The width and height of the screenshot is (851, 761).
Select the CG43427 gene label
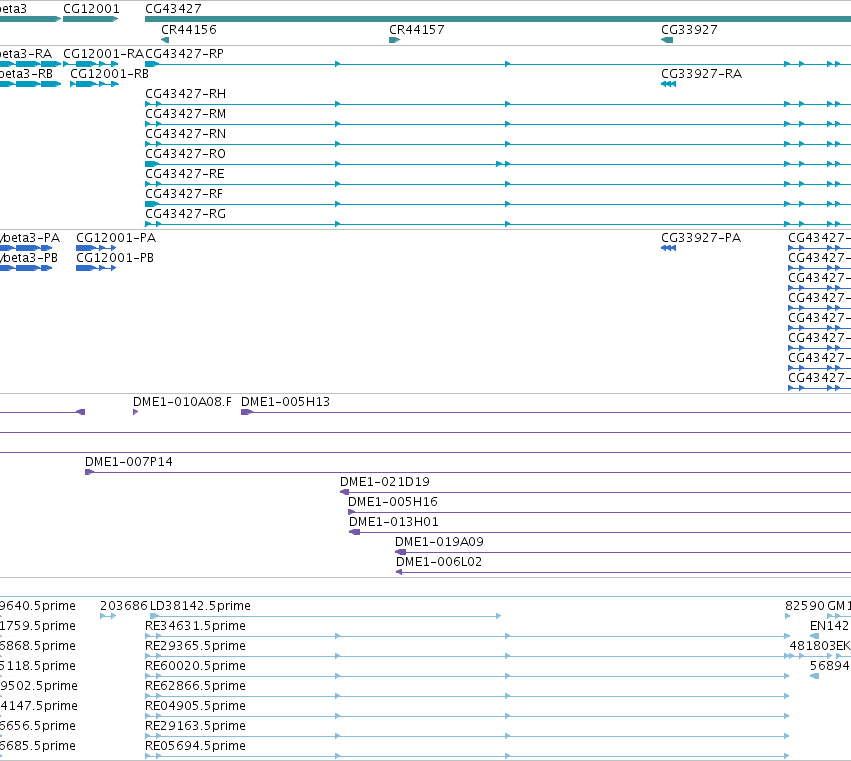pyautogui.click(x=173, y=9)
